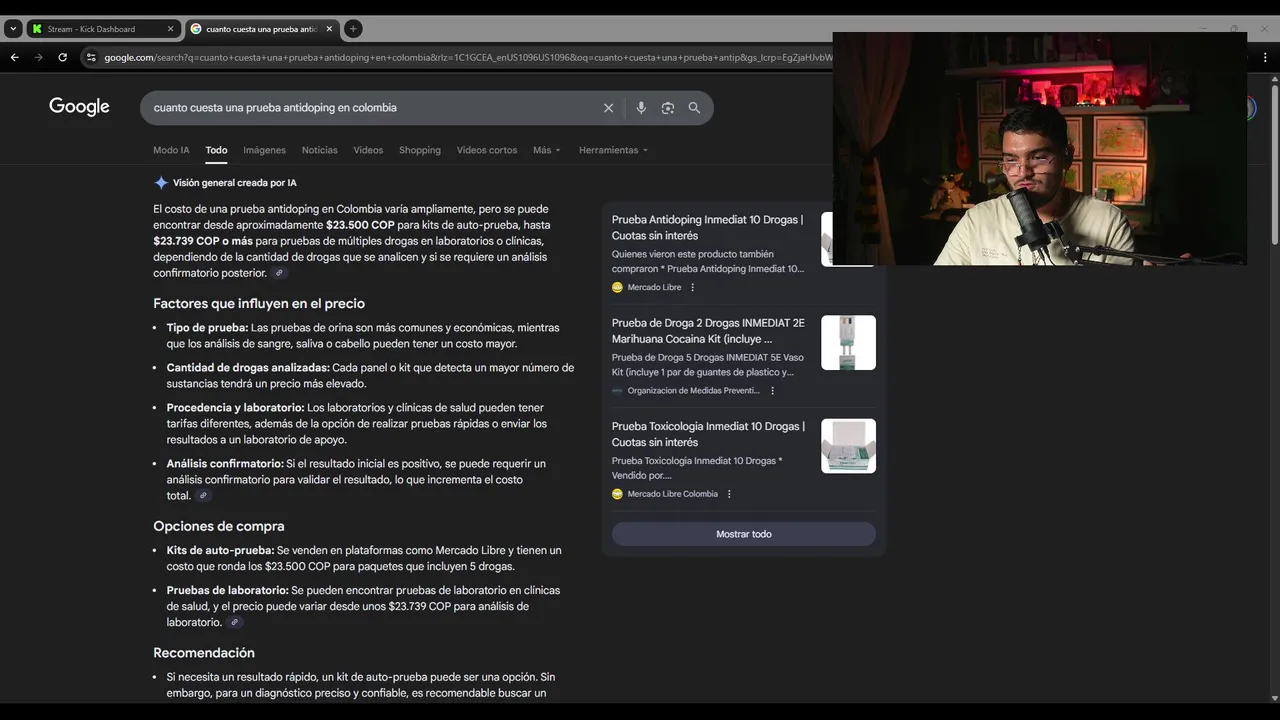
Task: Close the Kick Dashboard tab
Action: tap(170, 29)
